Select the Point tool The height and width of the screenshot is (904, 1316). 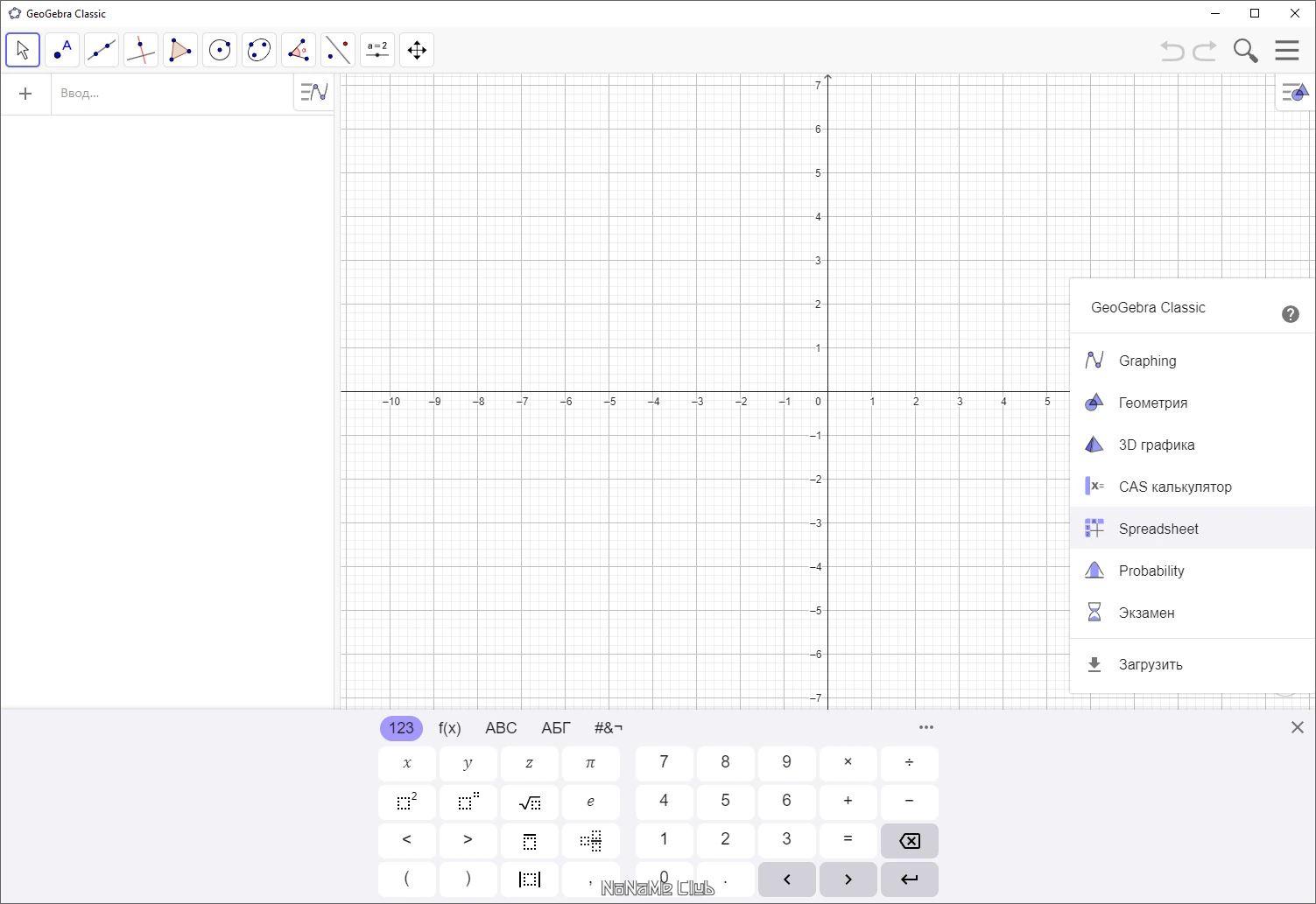pyautogui.click(x=62, y=50)
